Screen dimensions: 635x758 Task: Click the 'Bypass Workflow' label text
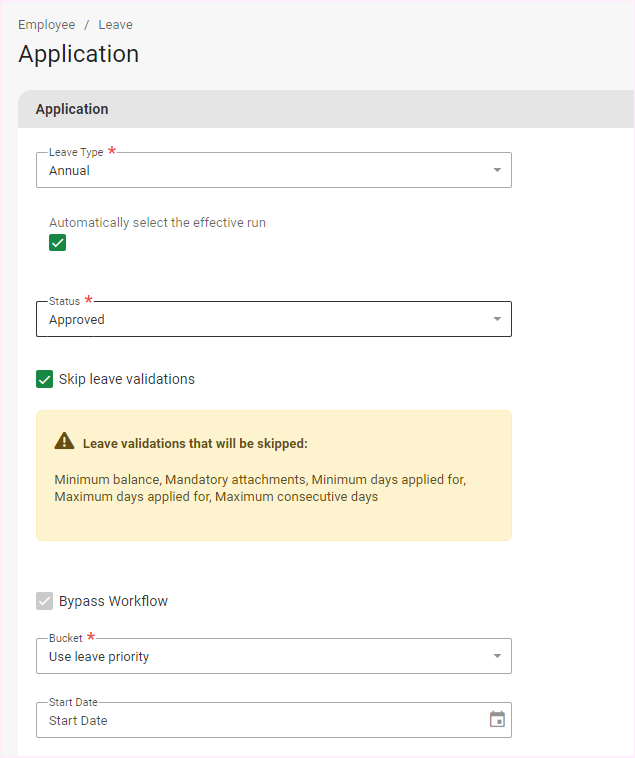click(x=113, y=601)
